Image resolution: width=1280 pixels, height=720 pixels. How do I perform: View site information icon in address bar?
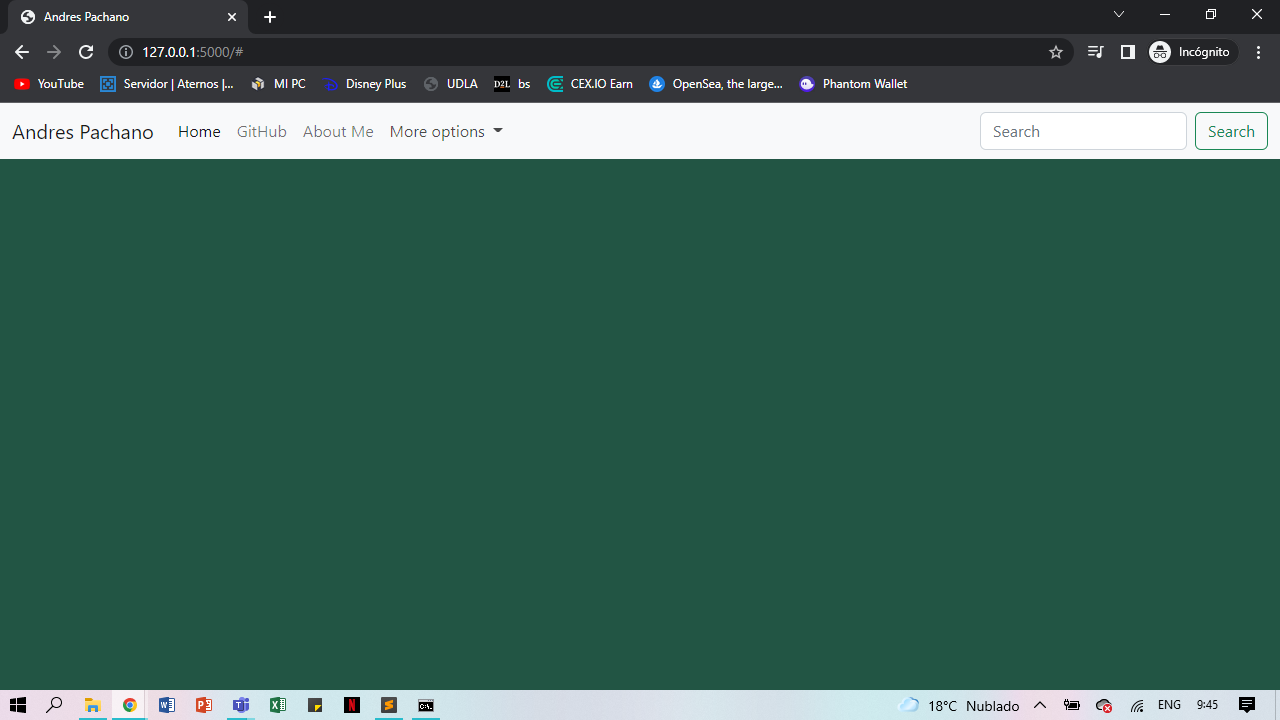(x=126, y=52)
